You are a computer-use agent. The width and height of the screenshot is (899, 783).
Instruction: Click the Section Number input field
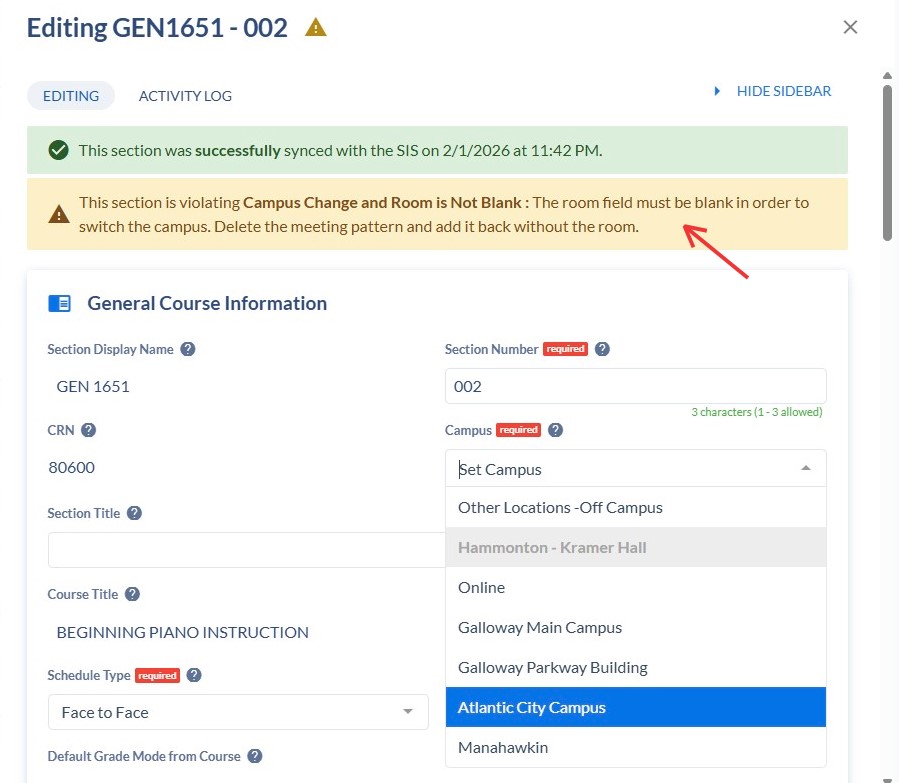(x=635, y=386)
